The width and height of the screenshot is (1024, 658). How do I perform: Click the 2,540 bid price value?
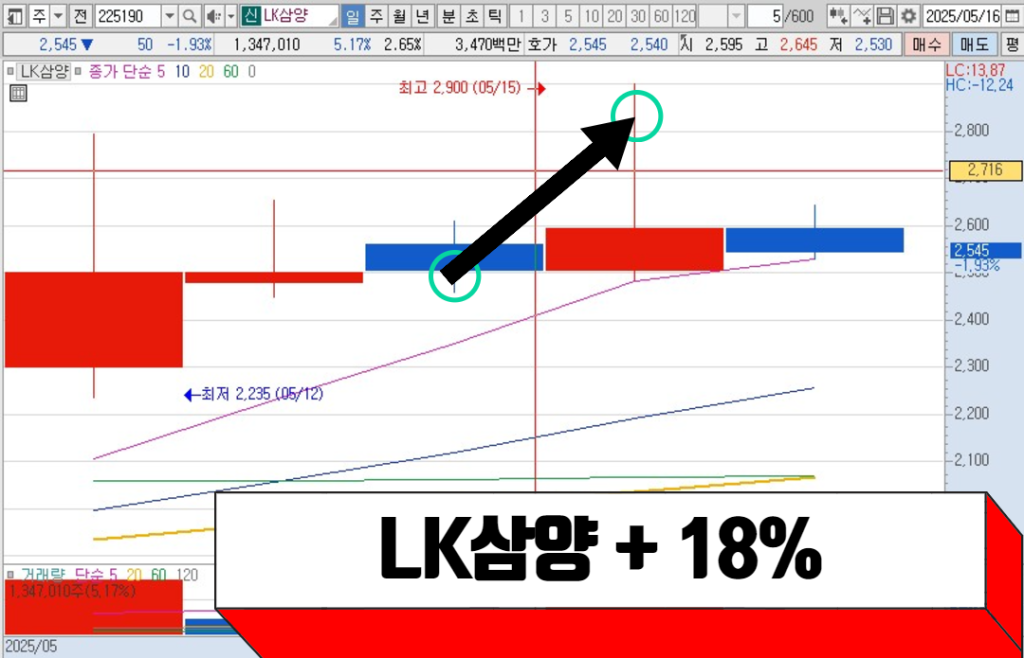pyautogui.click(x=649, y=45)
